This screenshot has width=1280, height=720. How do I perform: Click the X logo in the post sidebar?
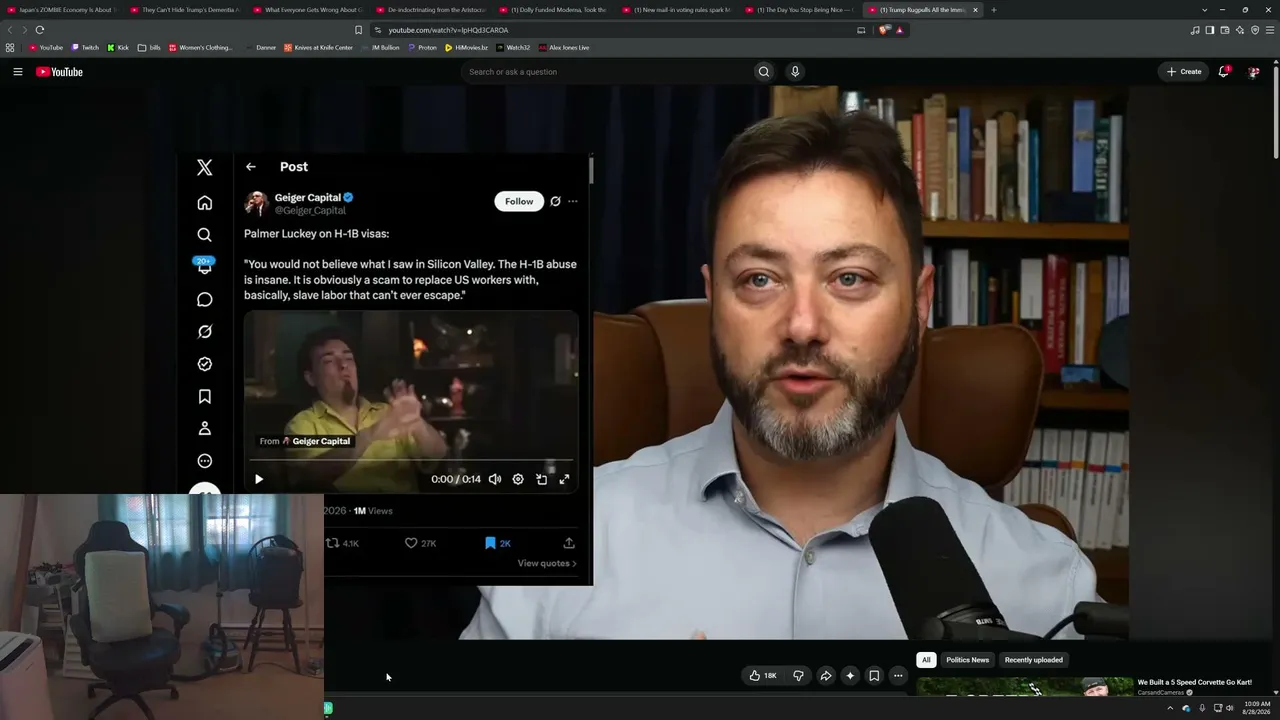[204, 168]
